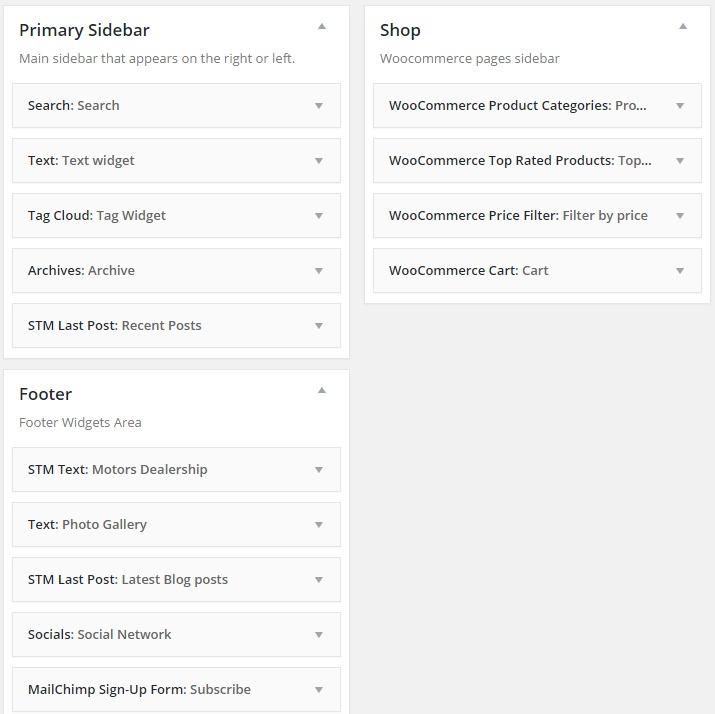This screenshot has height=714, width=715.
Task: Open WooCommerce Price Filter widget arrow
Action: 680,216
